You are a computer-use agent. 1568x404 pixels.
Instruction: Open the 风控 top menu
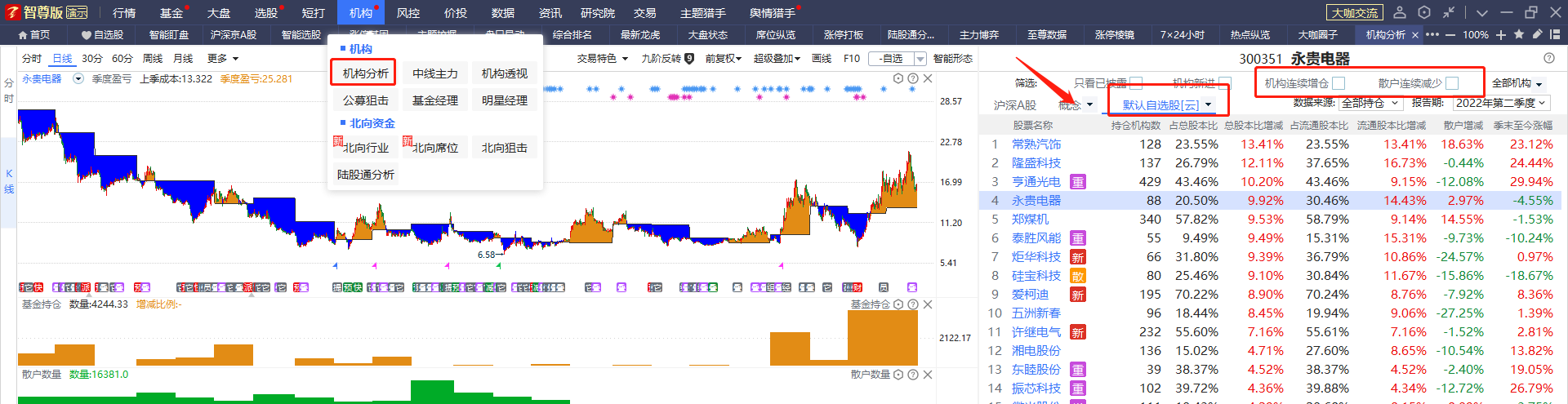pos(408,13)
